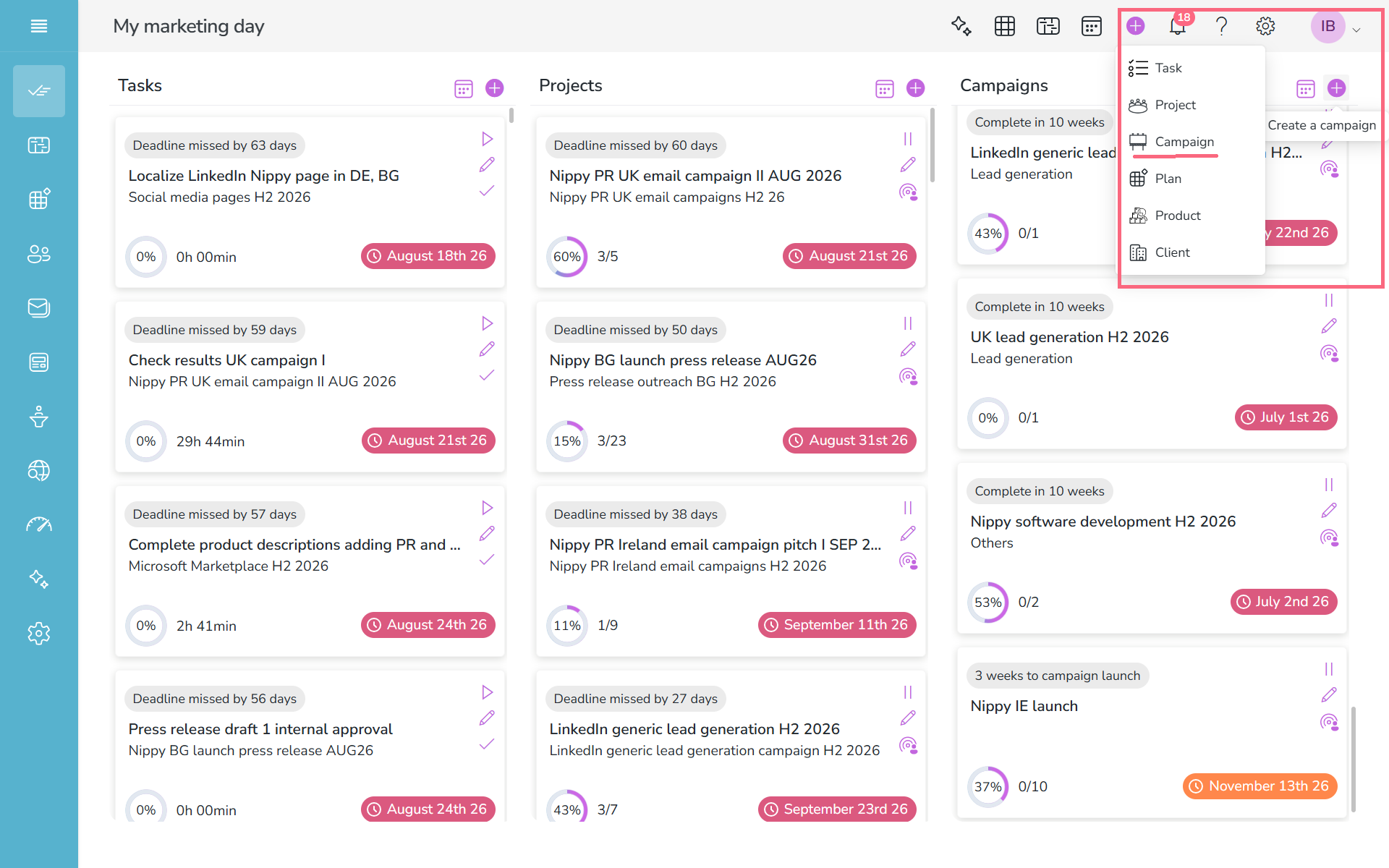Pause the Nippy PR UK email campaign project
Image resolution: width=1389 pixels, height=868 pixels.
pos(908,139)
